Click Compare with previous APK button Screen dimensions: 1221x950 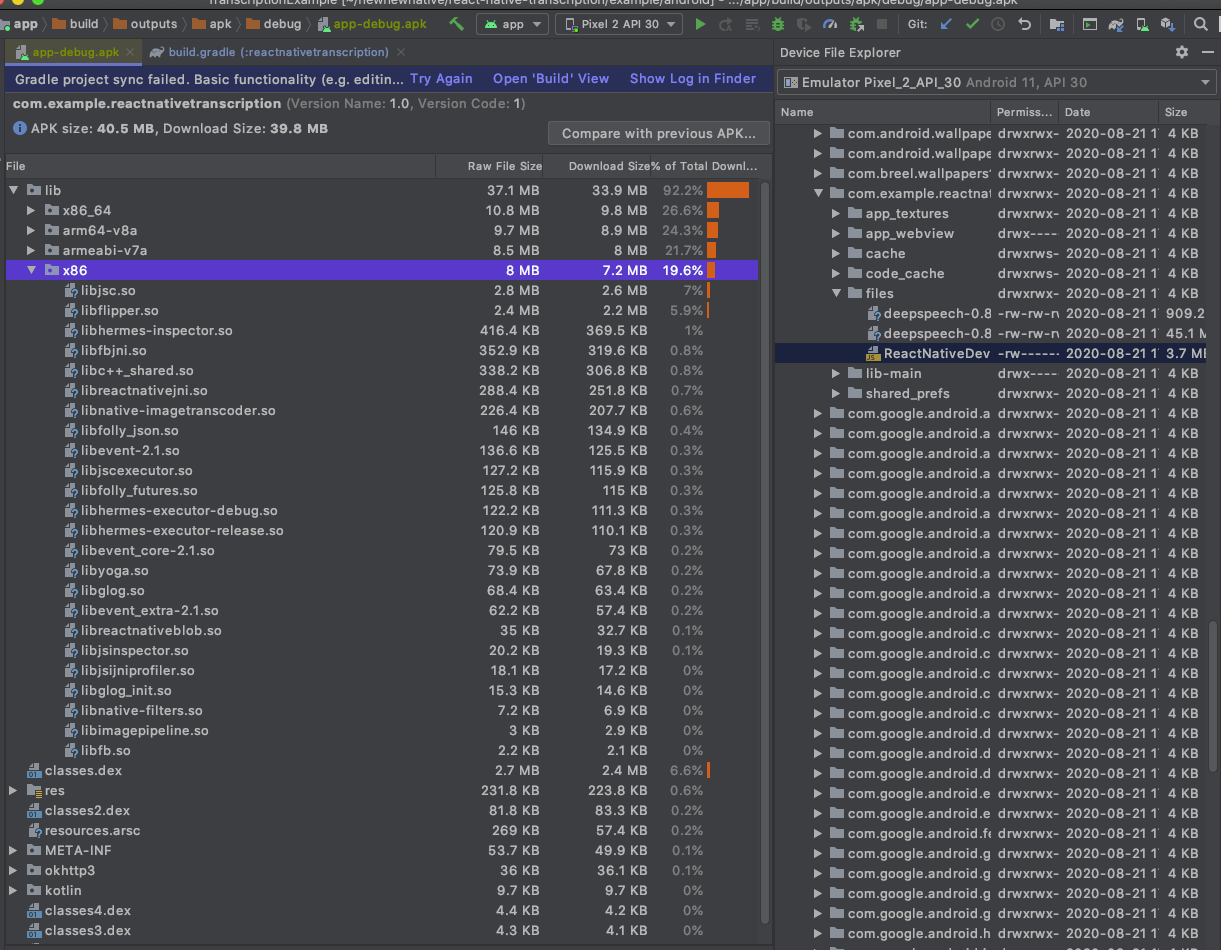[659, 133]
